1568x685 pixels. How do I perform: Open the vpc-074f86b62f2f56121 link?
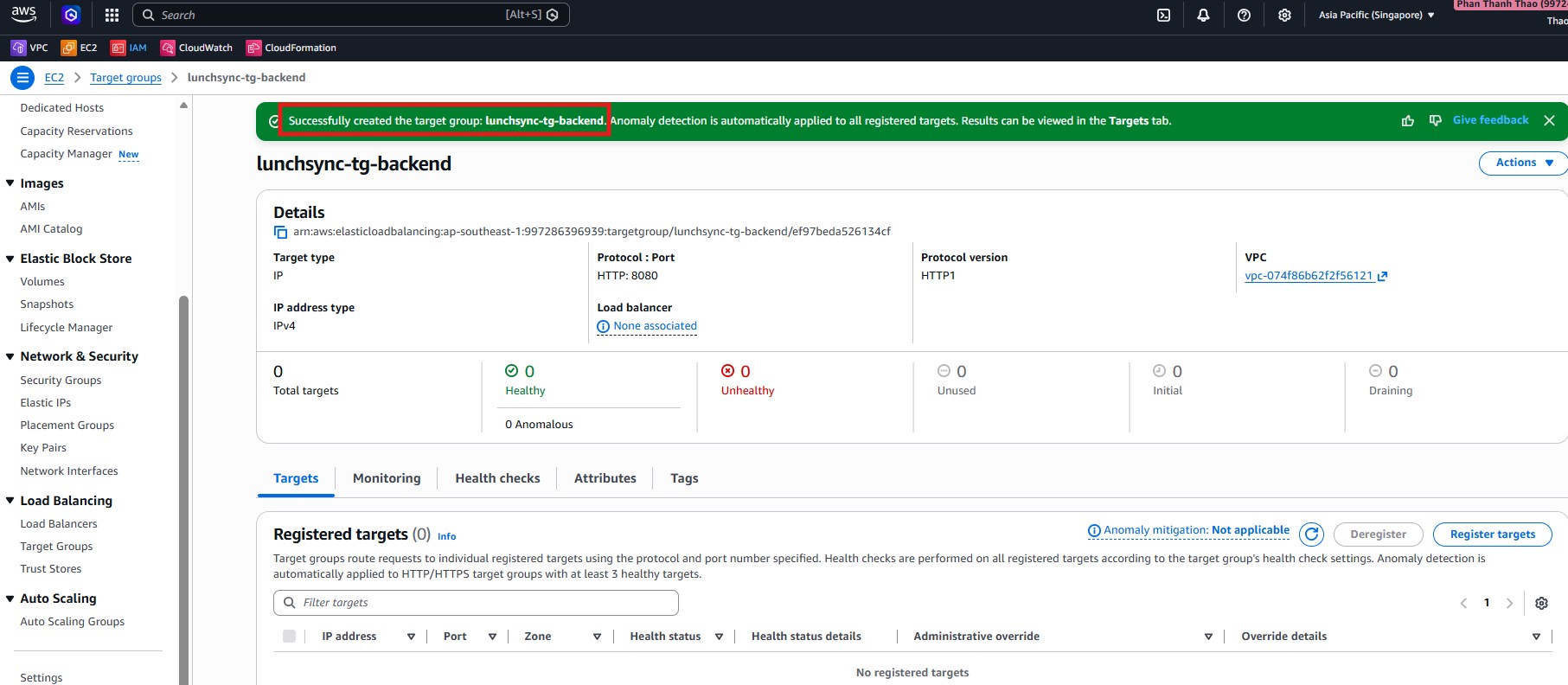[x=1309, y=276]
